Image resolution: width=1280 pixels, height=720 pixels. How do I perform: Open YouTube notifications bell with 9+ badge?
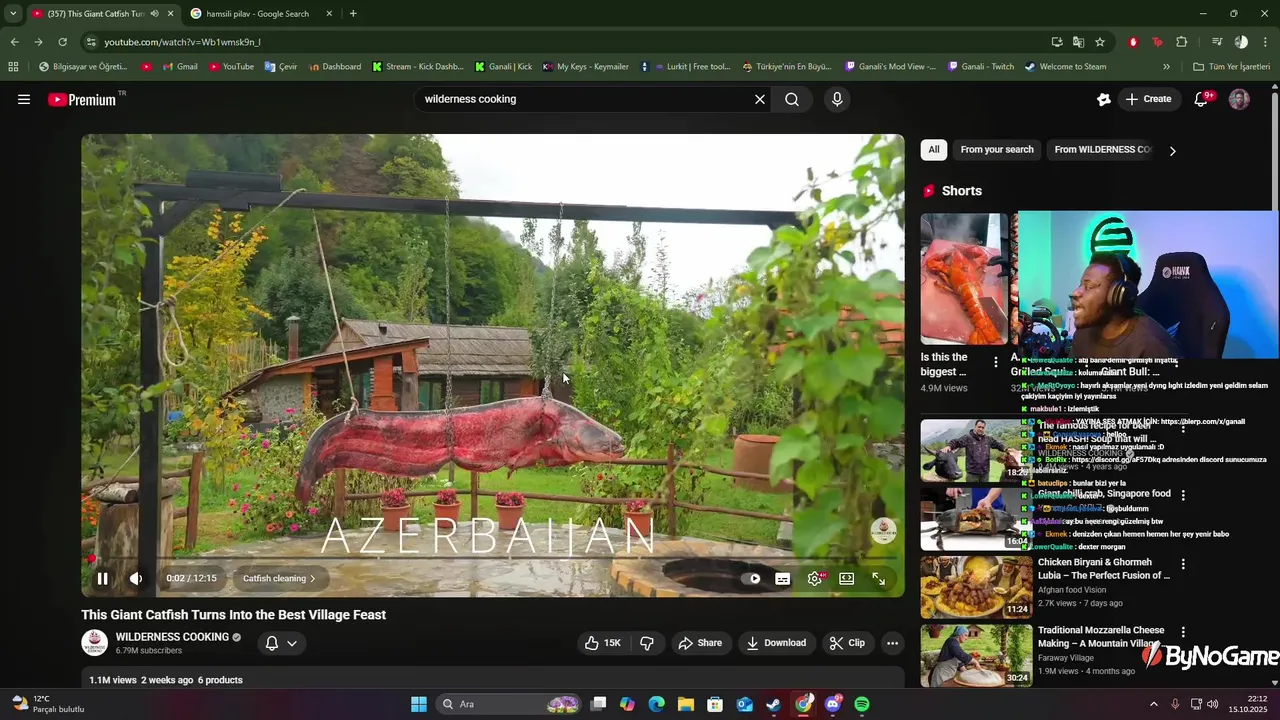1203,99
